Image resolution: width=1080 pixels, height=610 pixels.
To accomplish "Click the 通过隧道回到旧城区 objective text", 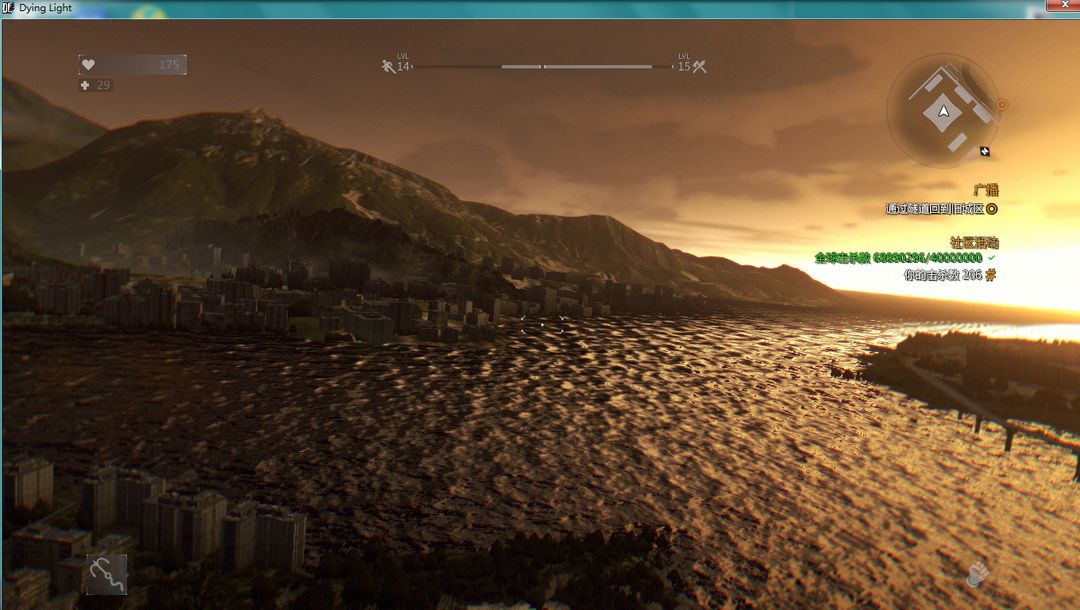I will [x=935, y=209].
